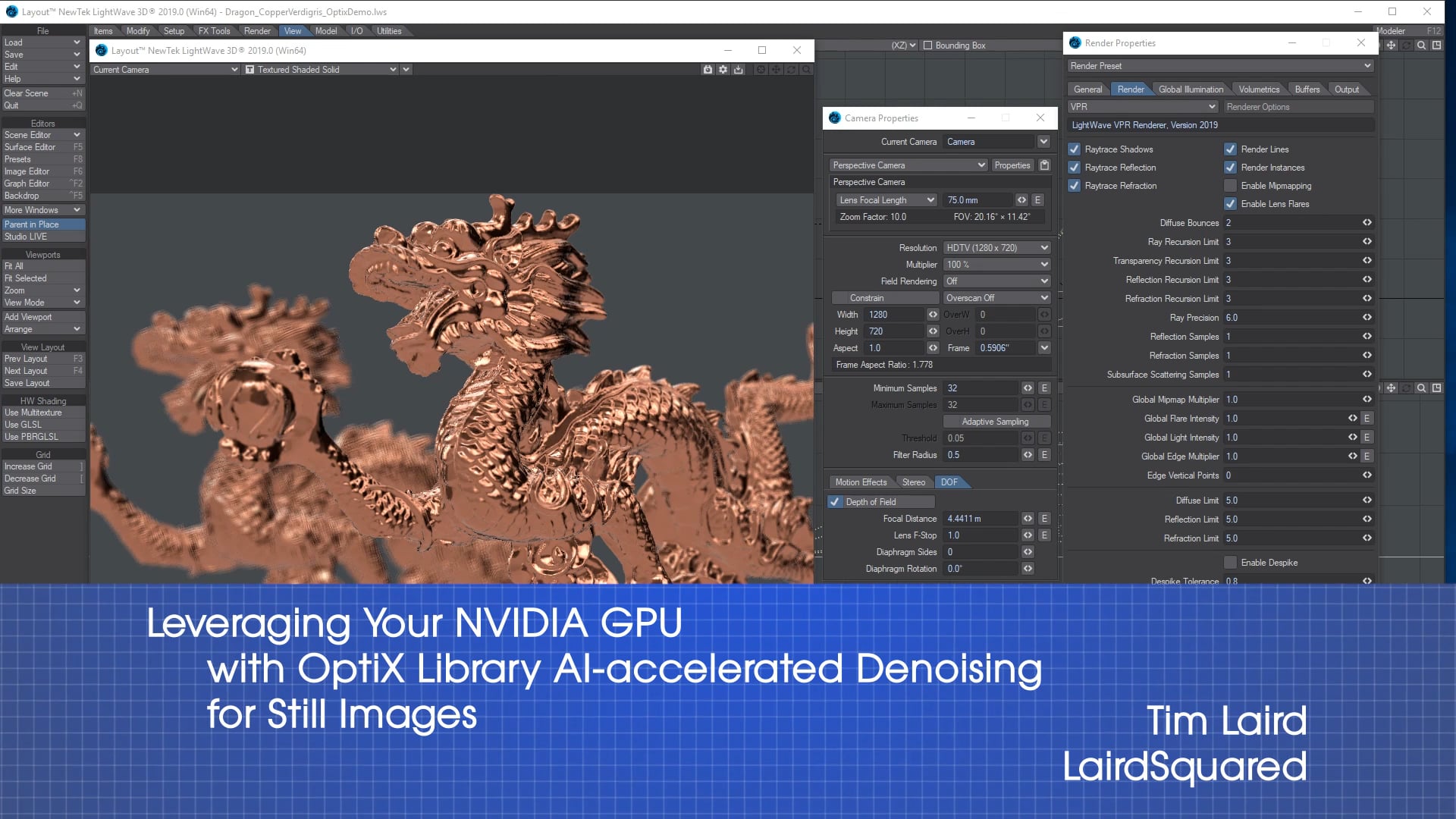
Task: Click envelope E button for Lens Focal Length
Action: [x=1037, y=200]
